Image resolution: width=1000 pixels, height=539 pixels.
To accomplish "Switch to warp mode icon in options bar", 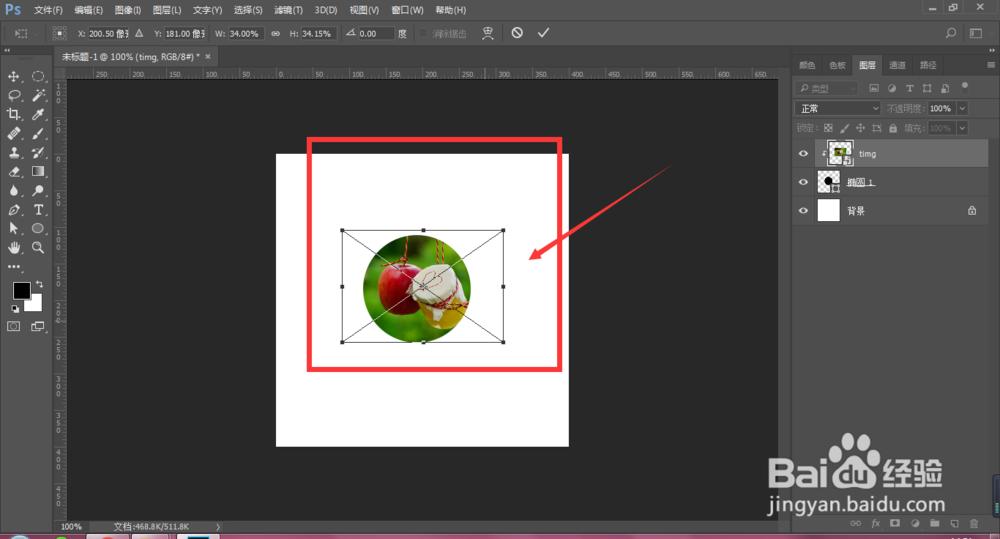I will [x=488, y=33].
